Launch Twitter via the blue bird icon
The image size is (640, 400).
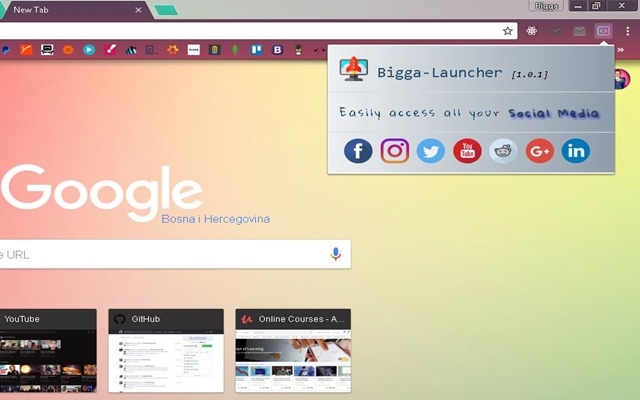pos(431,151)
